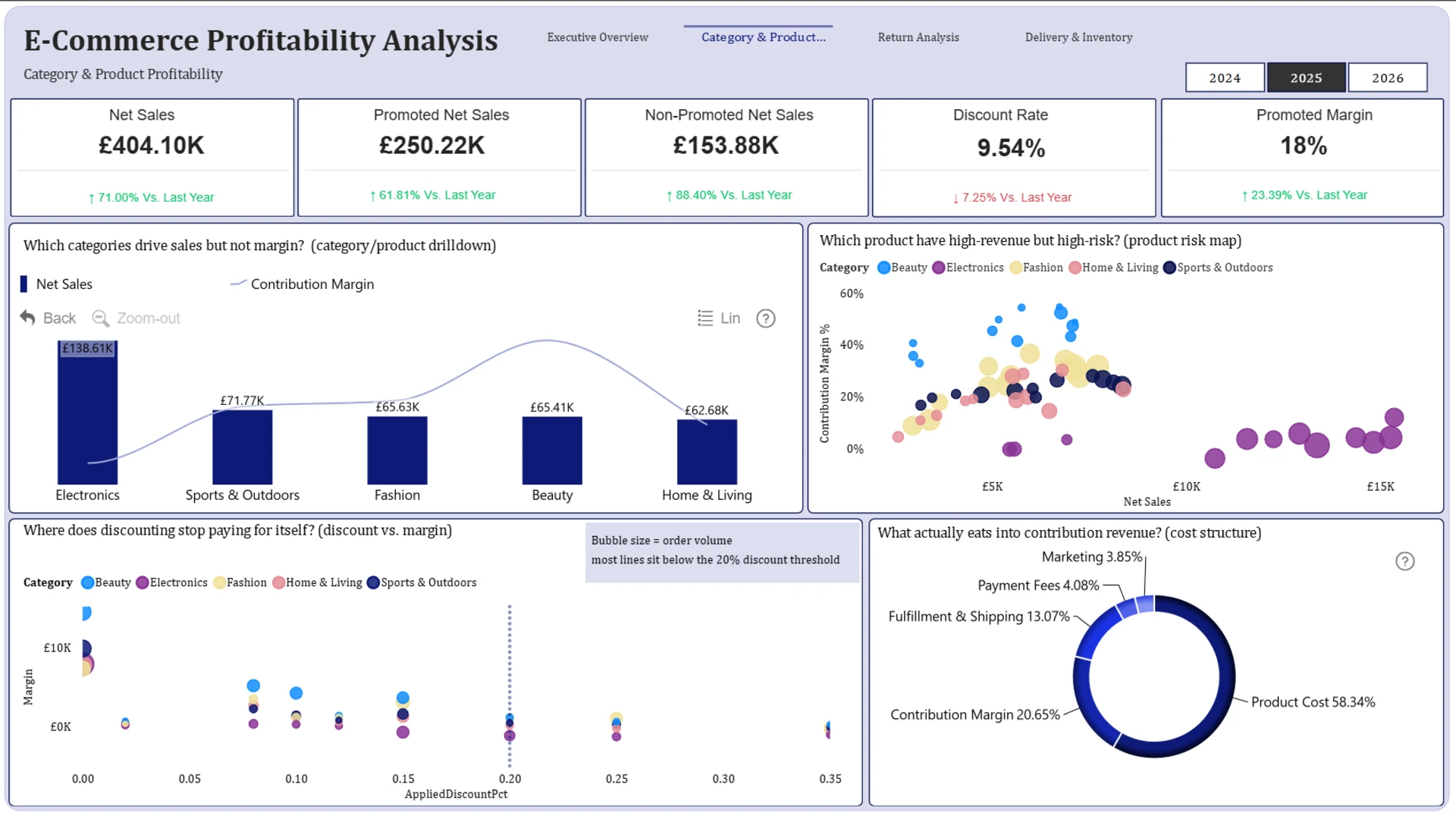Click Contribution Margin legend line
The image size is (1456, 819).
tap(238, 284)
